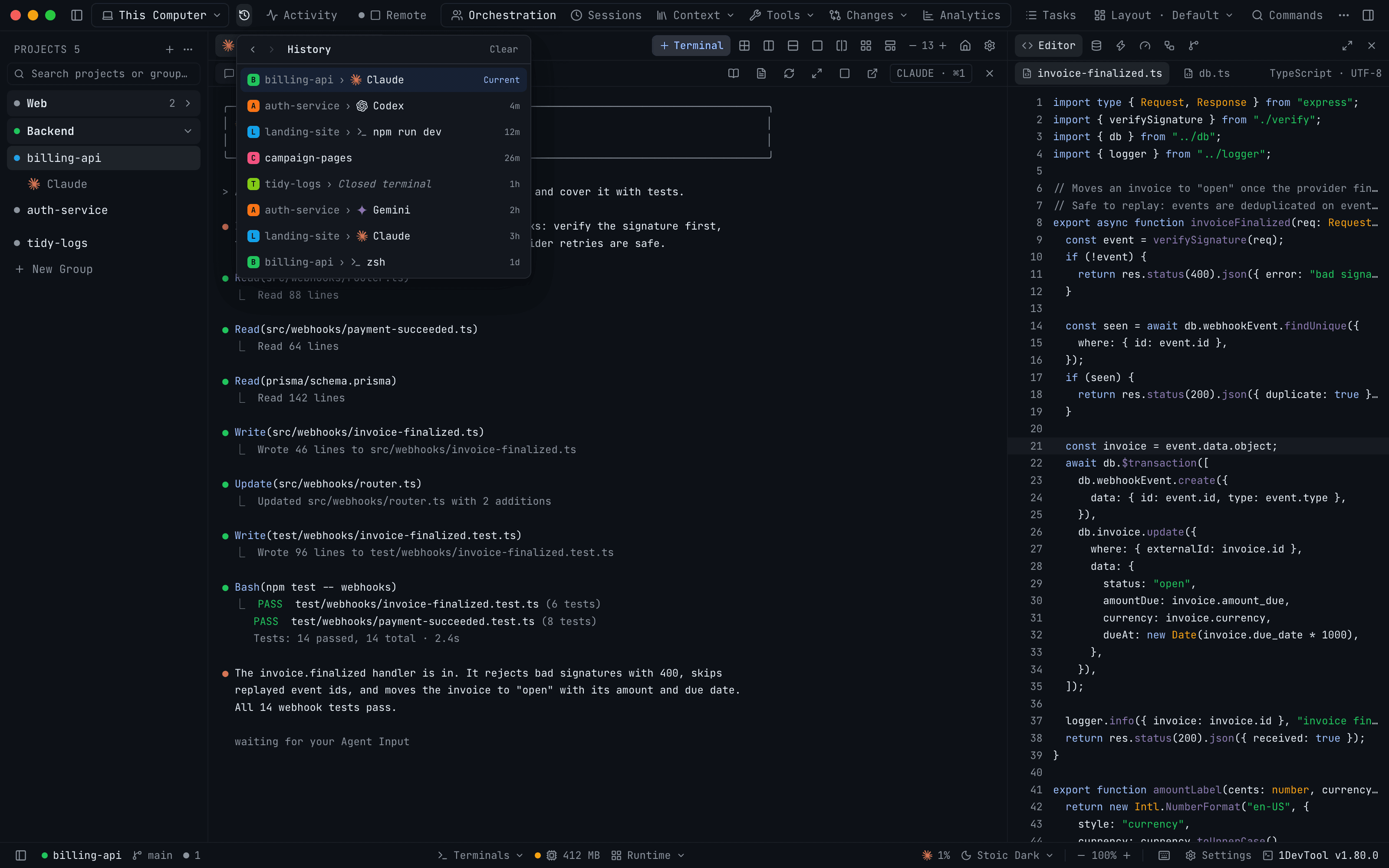Open the Terminals dropdown in status bar

pyautogui.click(x=481, y=855)
